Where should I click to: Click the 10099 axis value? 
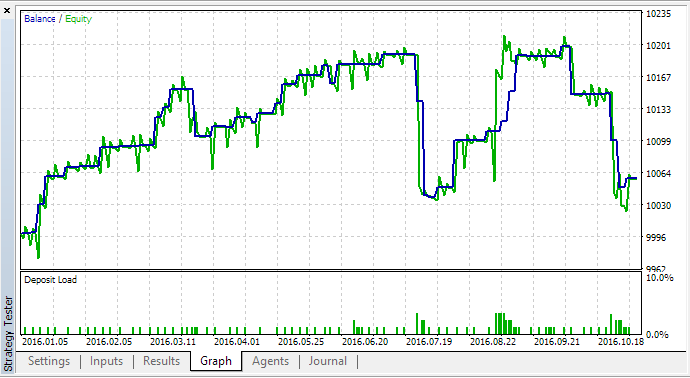pos(658,141)
